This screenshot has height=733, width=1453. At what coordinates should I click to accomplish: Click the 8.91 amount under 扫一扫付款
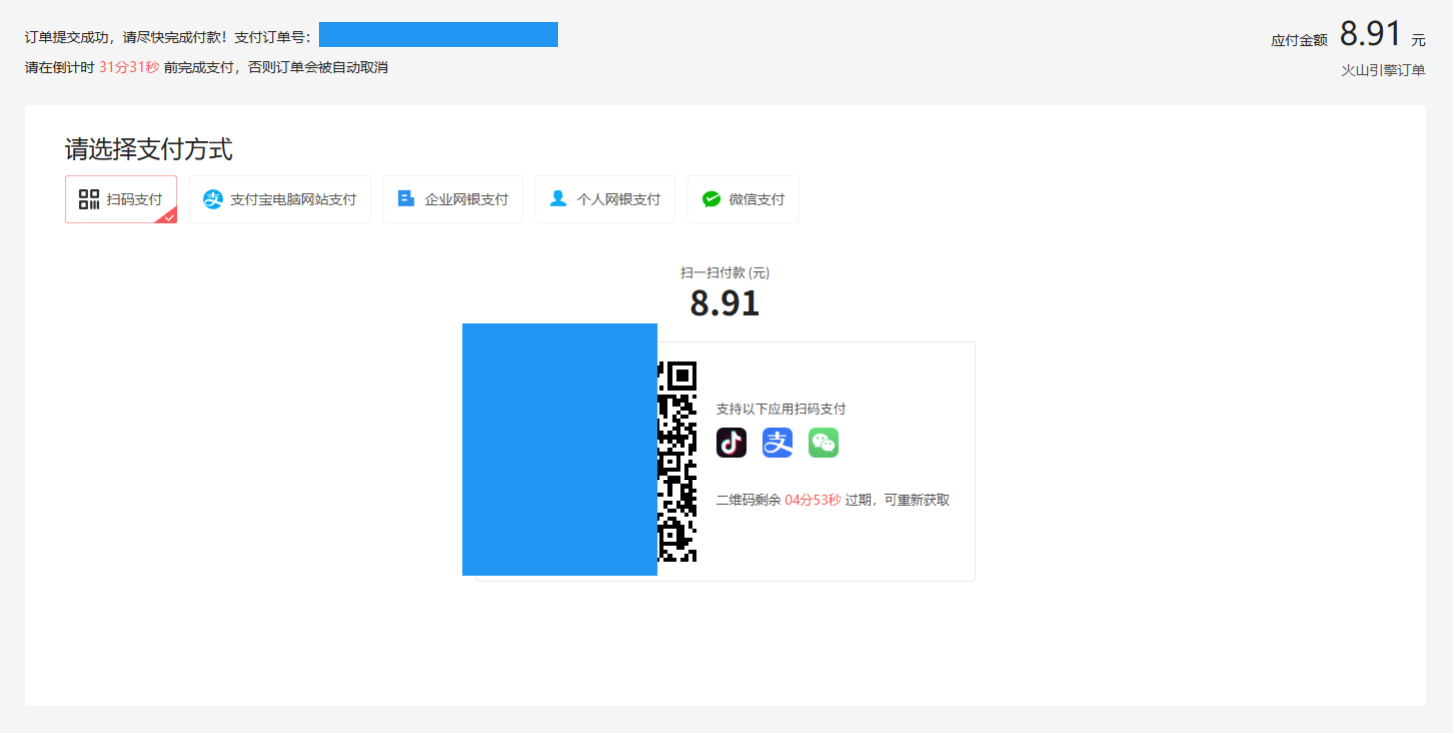(724, 303)
